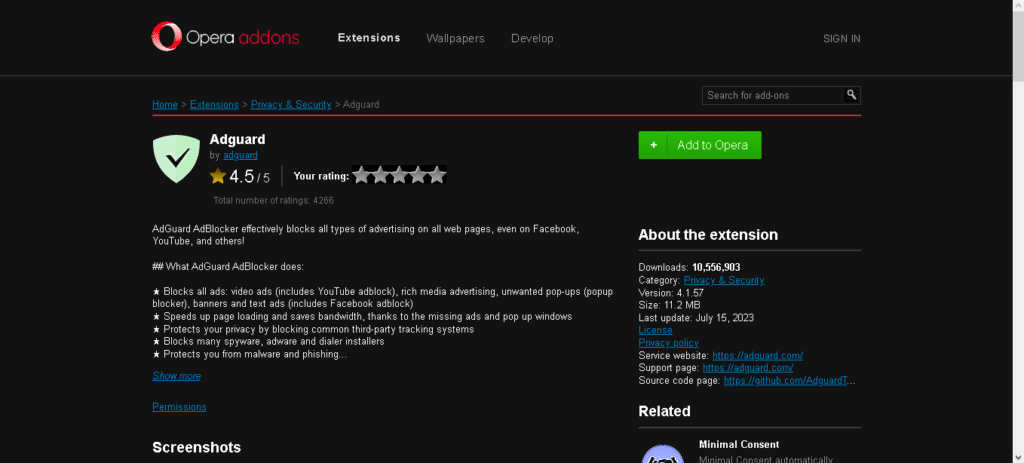
Task: Rate Adguard five stars
Action: point(437,175)
